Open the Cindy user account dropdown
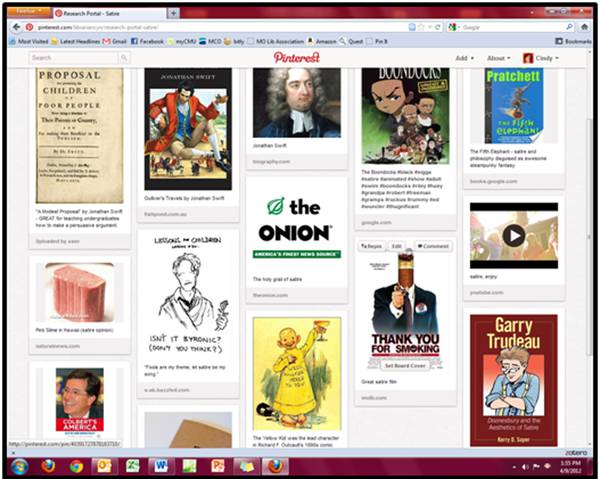Image resolution: width=600 pixels, height=479 pixels. tap(540, 58)
